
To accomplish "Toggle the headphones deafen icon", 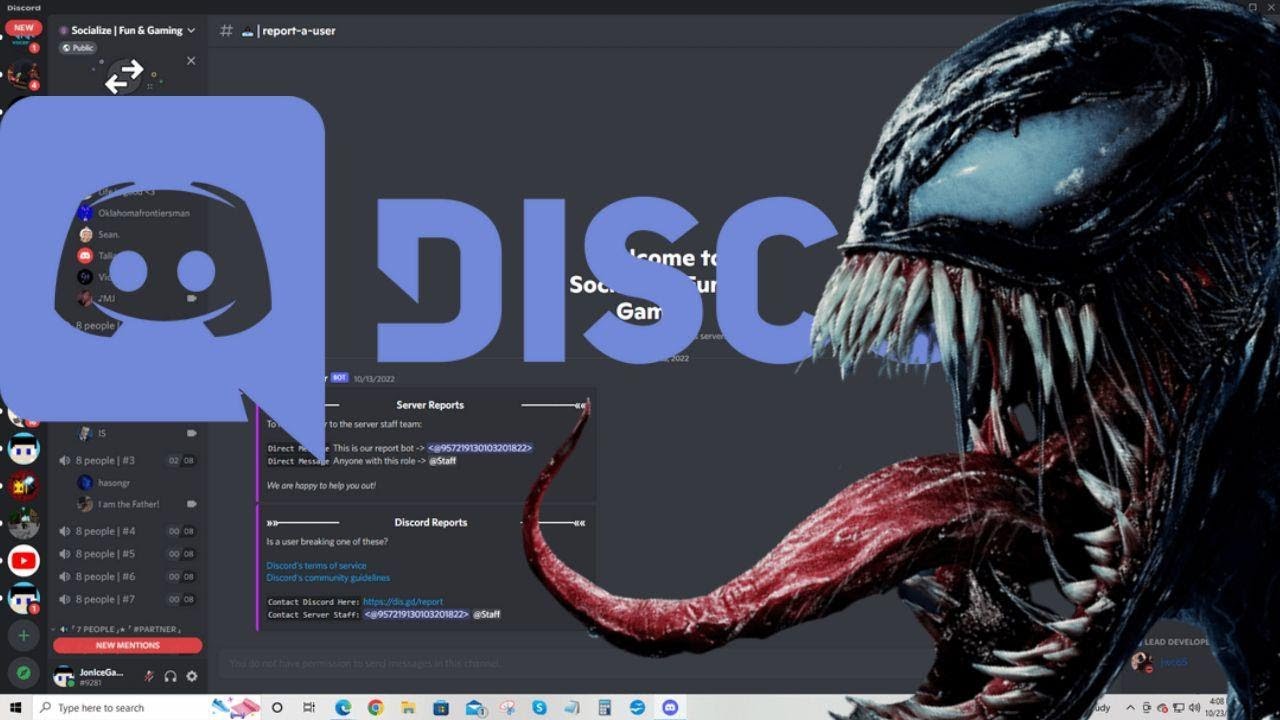I will click(170, 676).
